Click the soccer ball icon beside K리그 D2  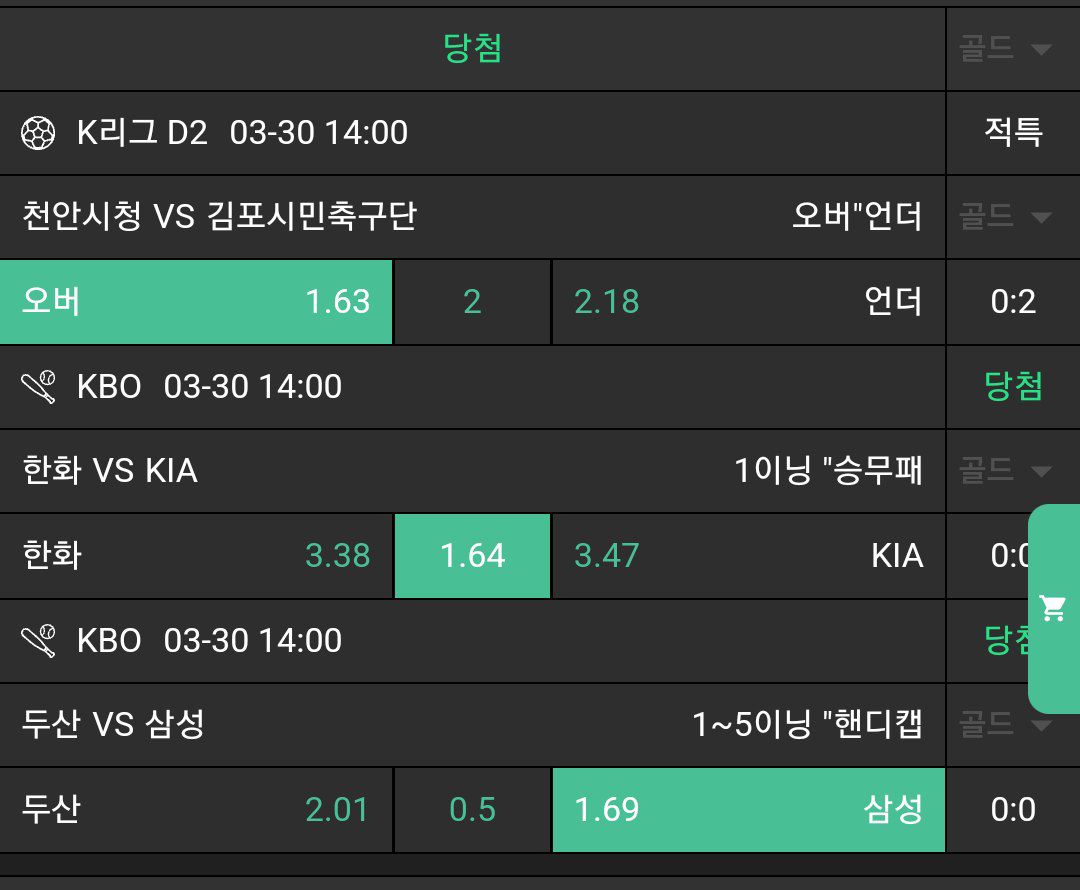38,133
